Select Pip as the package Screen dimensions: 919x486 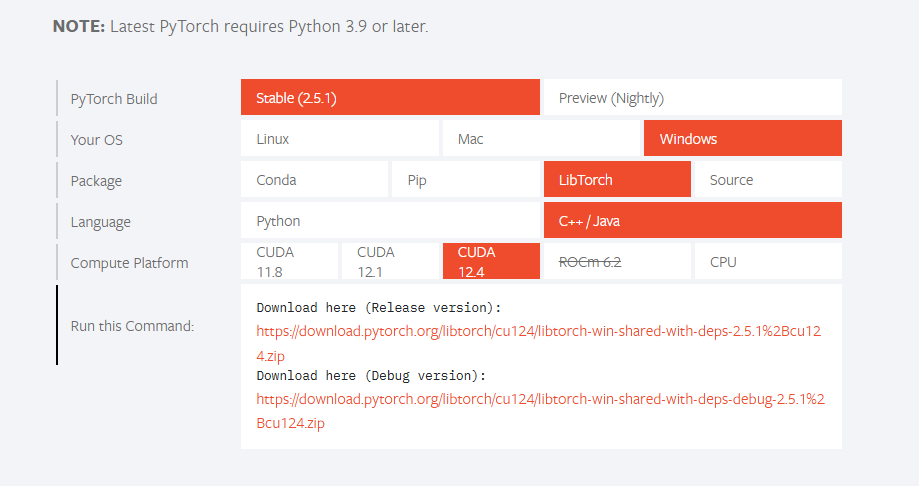point(465,179)
